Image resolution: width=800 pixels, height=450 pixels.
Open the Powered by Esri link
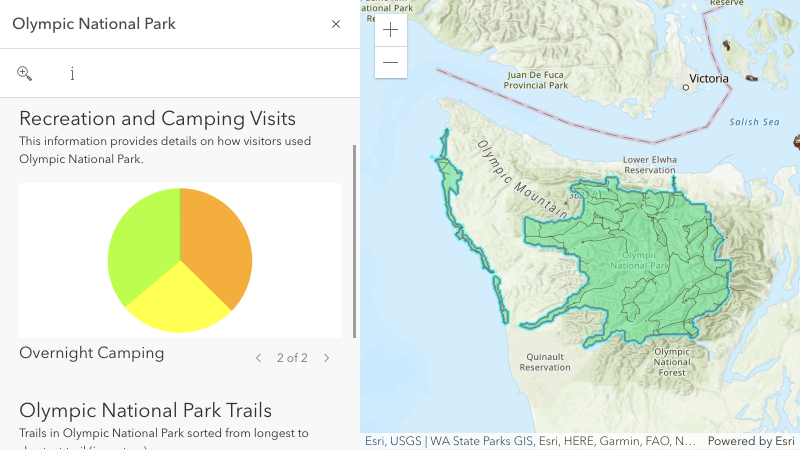tap(752, 441)
